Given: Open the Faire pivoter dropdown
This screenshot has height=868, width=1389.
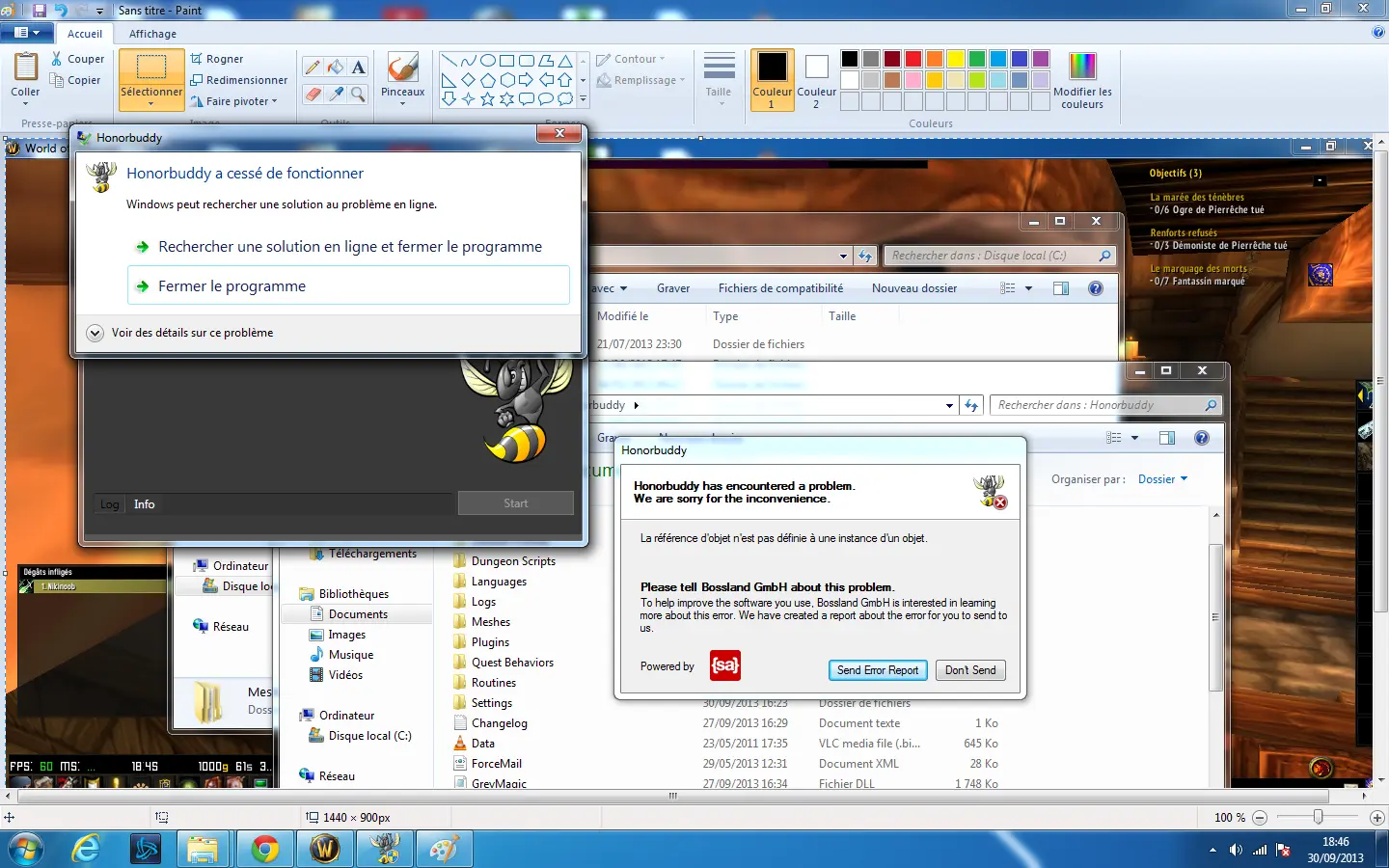Looking at the screenshot, I should (x=233, y=101).
